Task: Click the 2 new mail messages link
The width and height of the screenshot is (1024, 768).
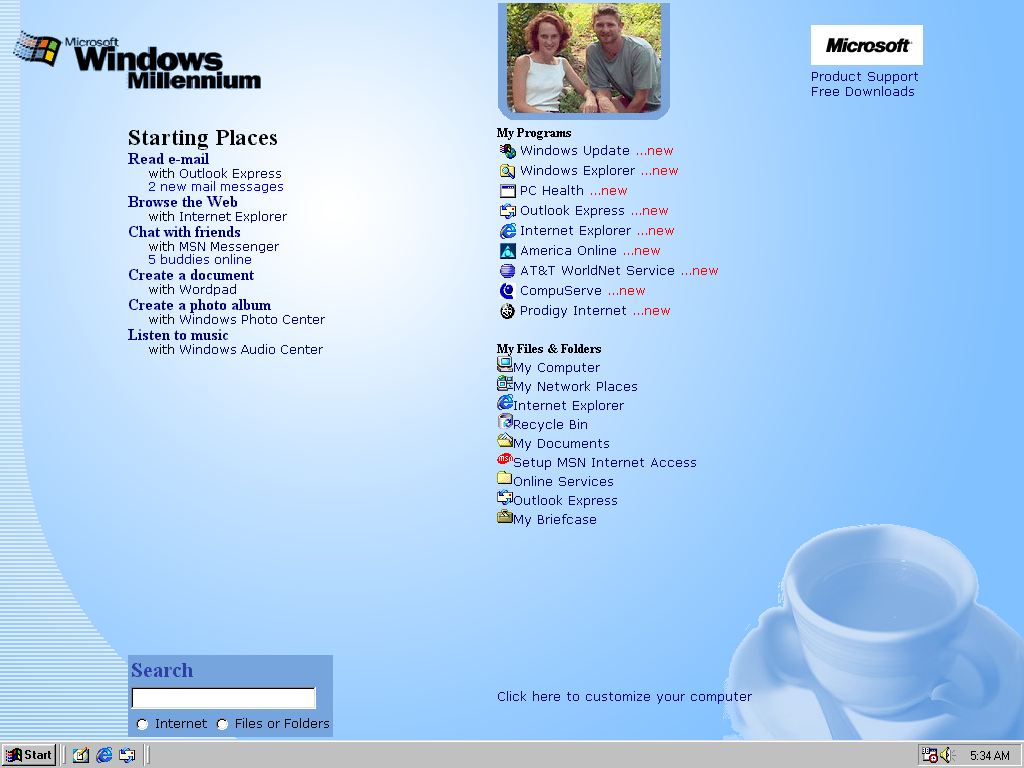Action: (x=215, y=187)
